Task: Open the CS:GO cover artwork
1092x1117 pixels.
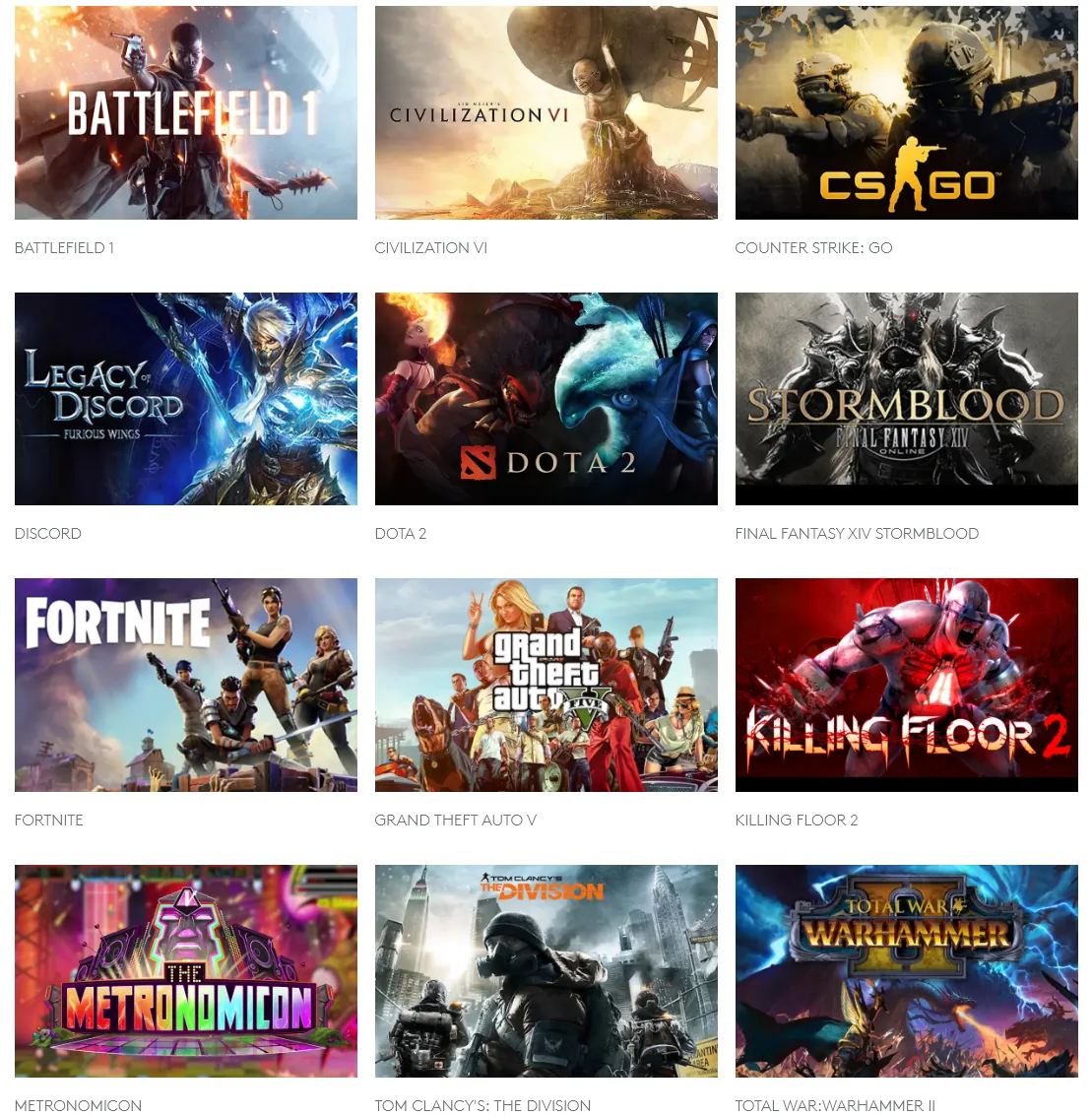Action: (907, 112)
